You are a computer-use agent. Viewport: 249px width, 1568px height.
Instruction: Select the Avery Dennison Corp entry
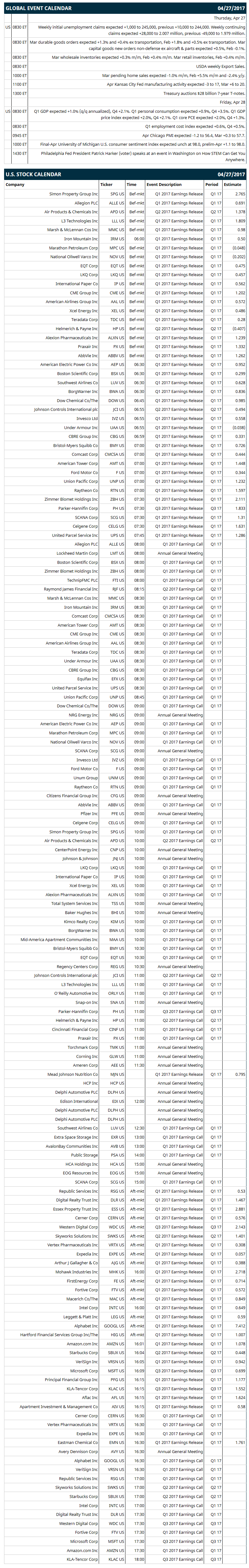coord(125,1451)
